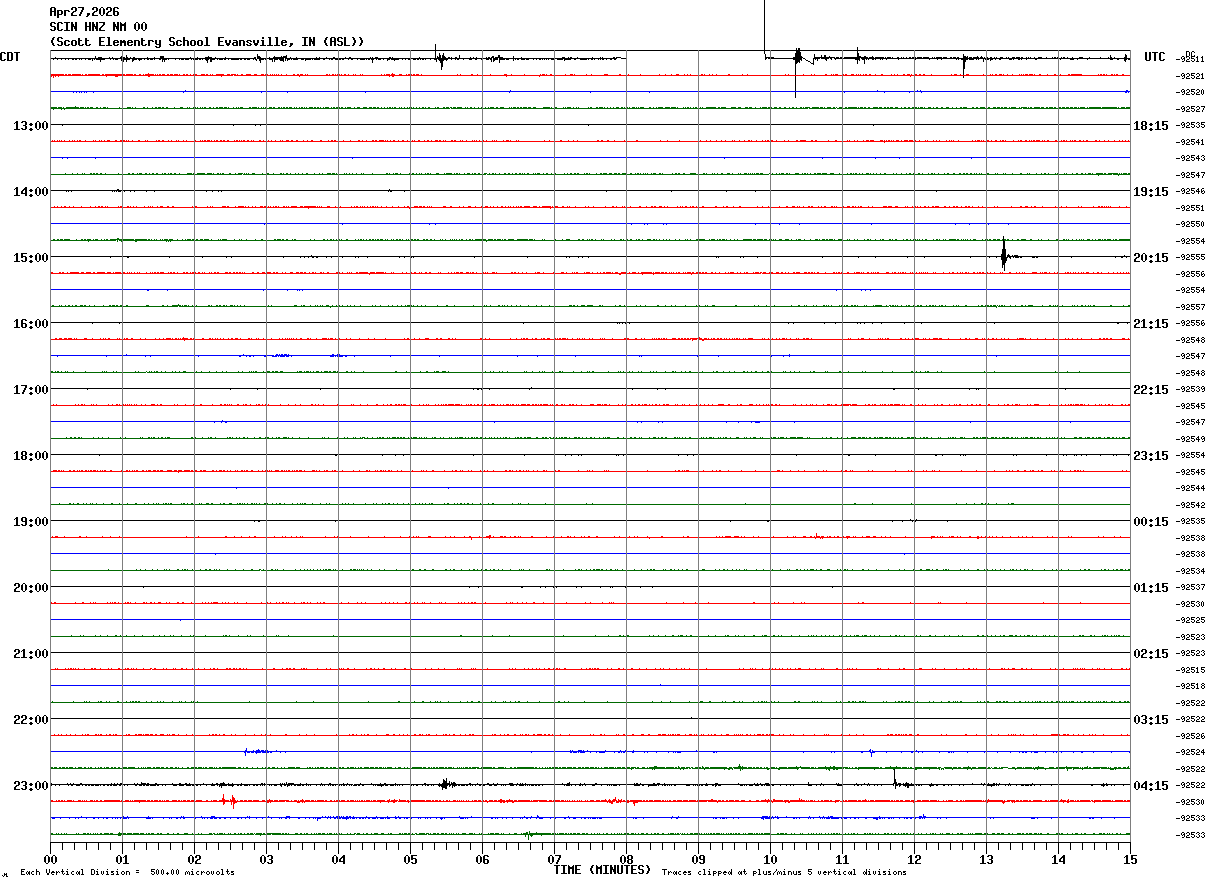The height and width of the screenshot is (886, 1210).
Task: Click the DC offset value -92541
Action: [1190, 141]
